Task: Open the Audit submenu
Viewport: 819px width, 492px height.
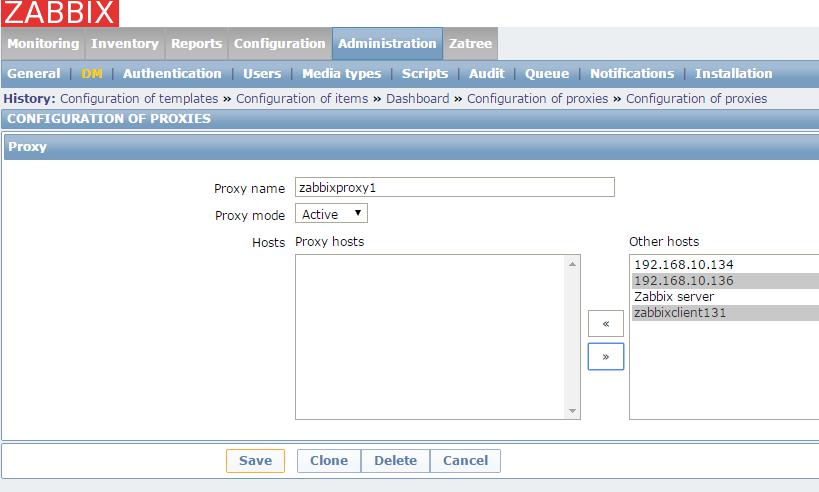Action: pyautogui.click(x=487, y=74)
